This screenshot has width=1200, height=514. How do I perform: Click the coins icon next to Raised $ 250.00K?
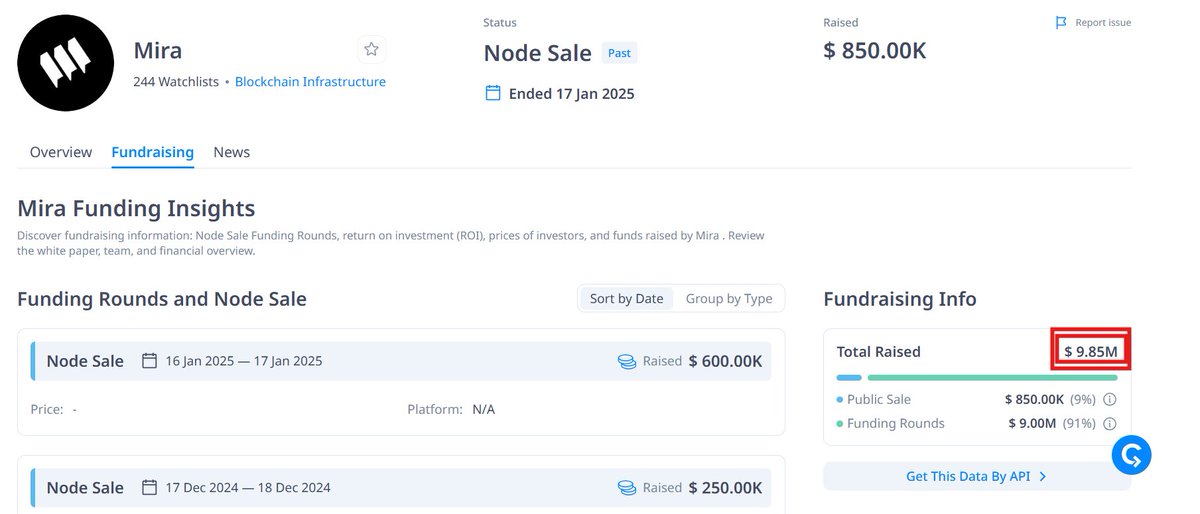[627, 487]
